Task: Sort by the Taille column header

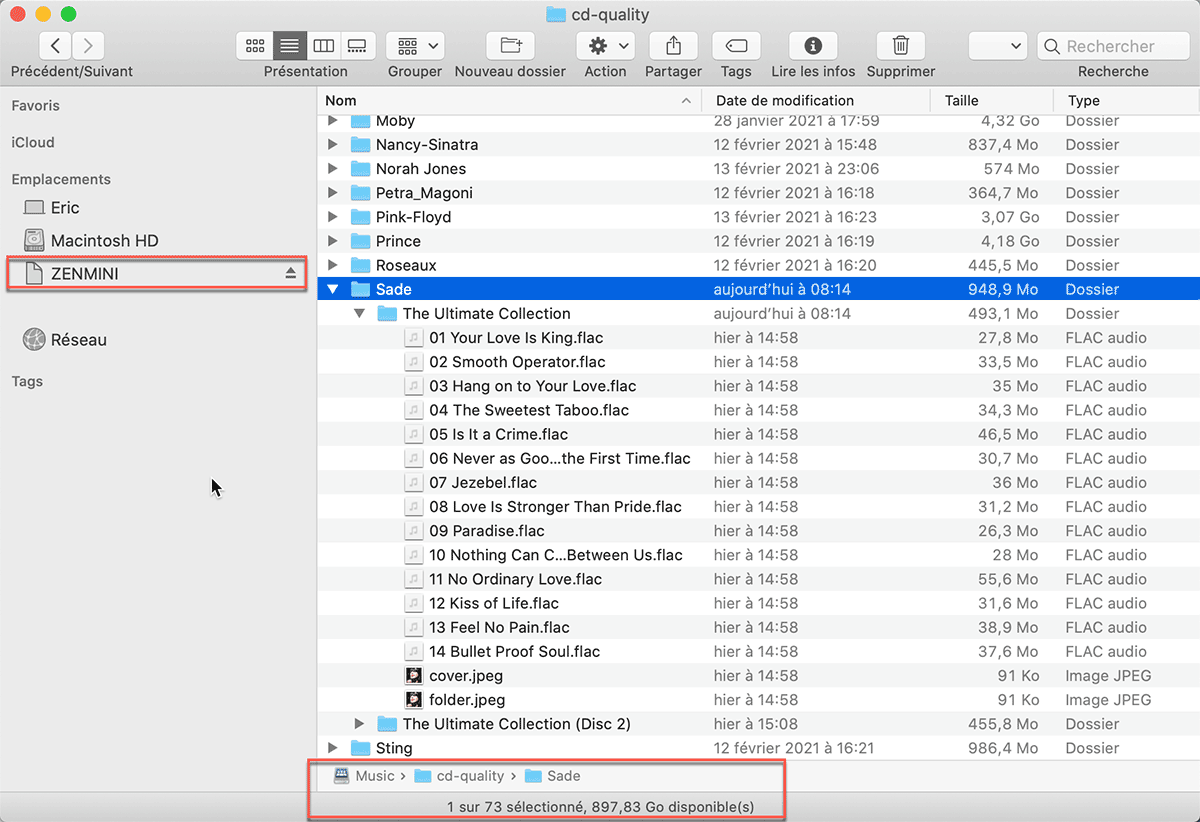Action: coord(992,100)
